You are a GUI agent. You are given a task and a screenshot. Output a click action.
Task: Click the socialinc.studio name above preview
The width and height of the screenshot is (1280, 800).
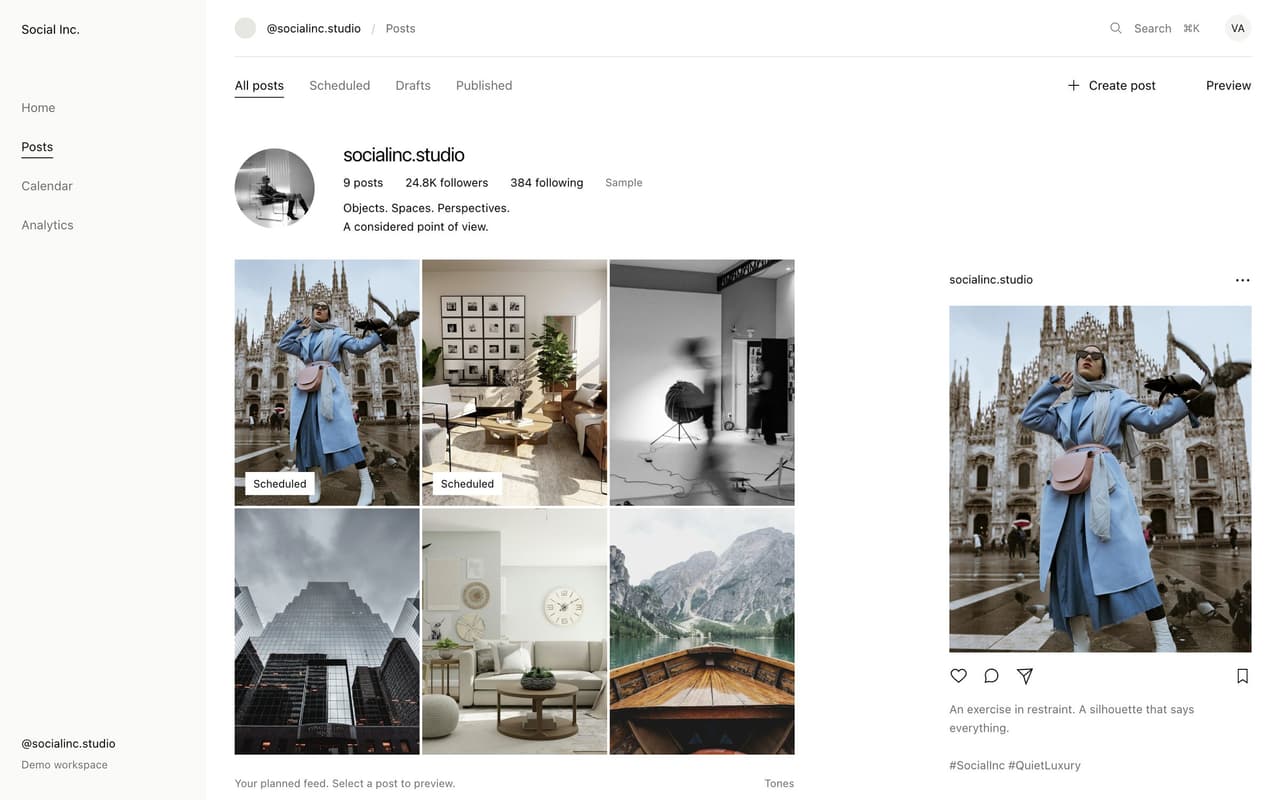tap(991, 280)
